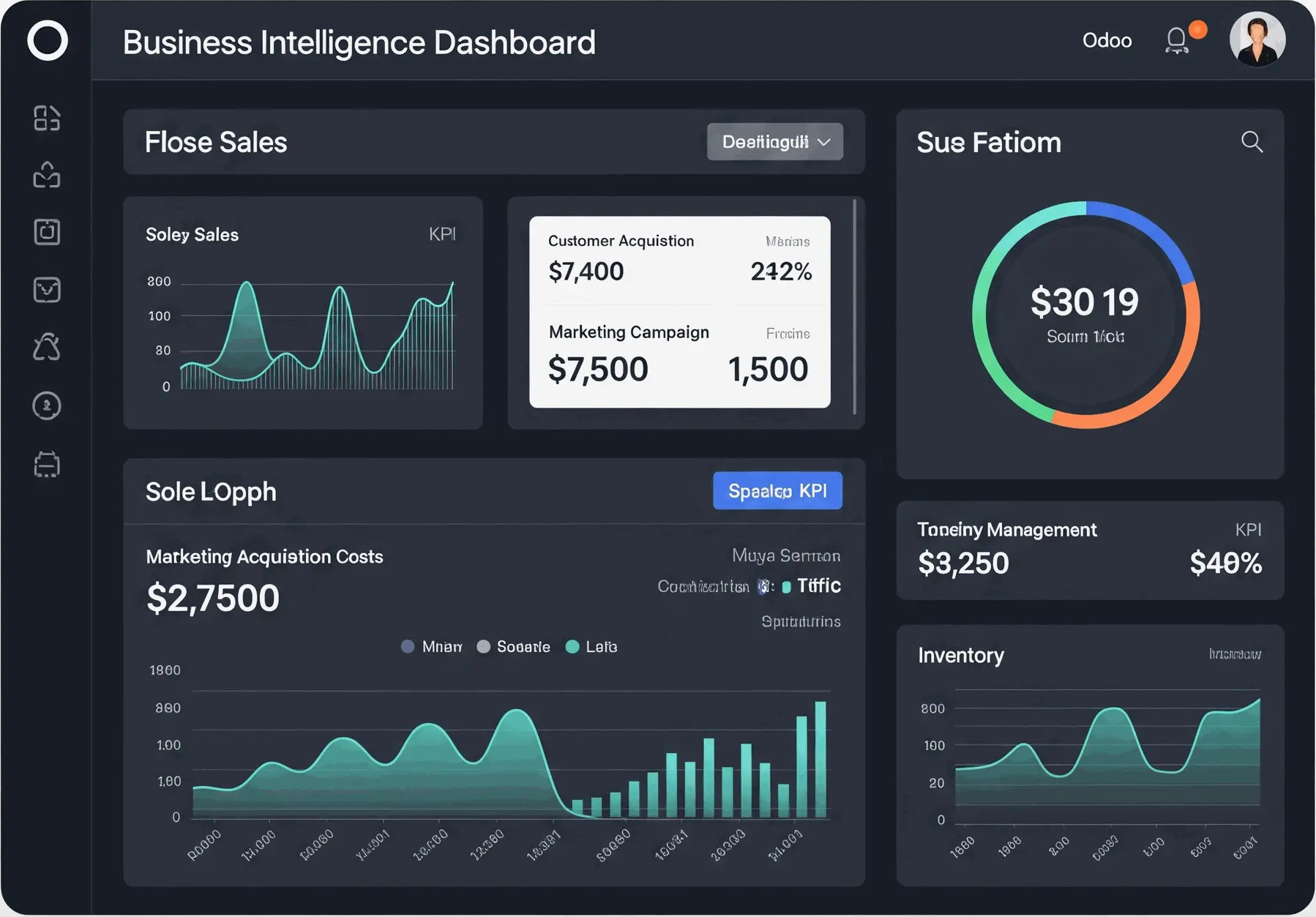Open notifications bell in the header
The height and width of the screenshot is (917, 1316).
tap(1177, 40)
